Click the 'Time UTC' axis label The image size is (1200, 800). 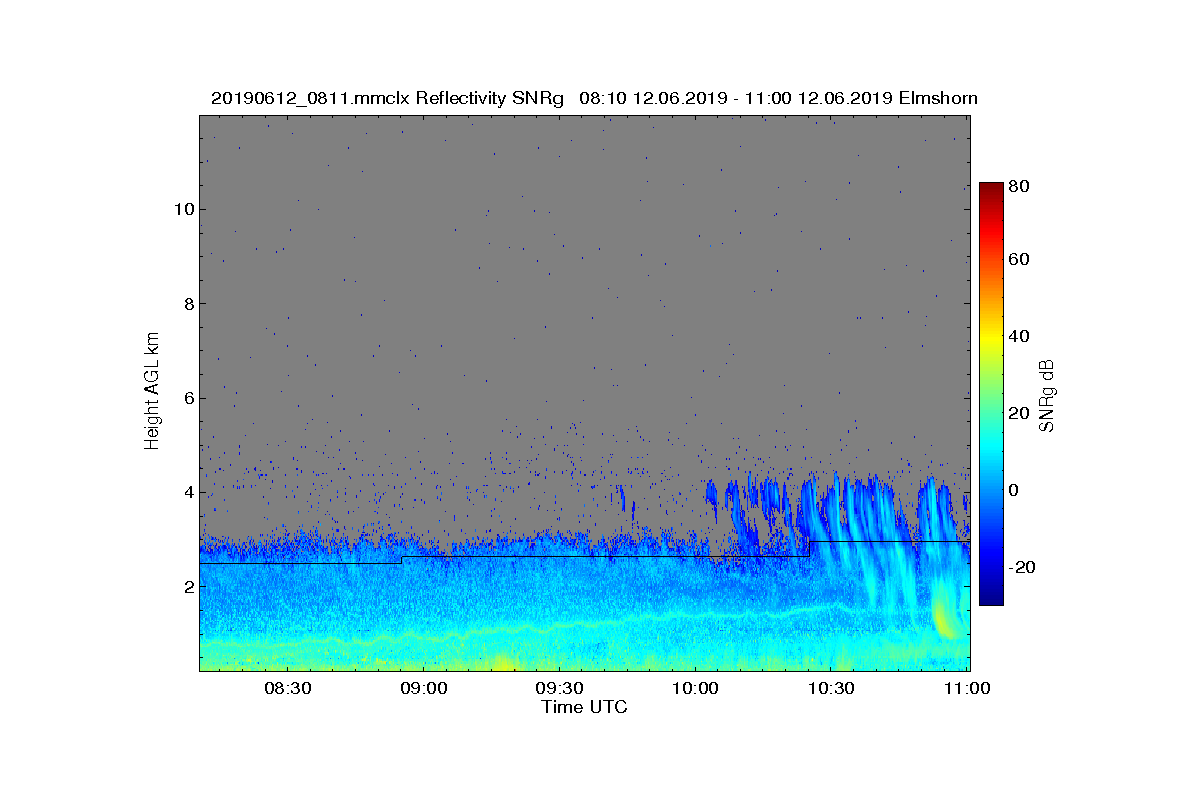[585, 707]
